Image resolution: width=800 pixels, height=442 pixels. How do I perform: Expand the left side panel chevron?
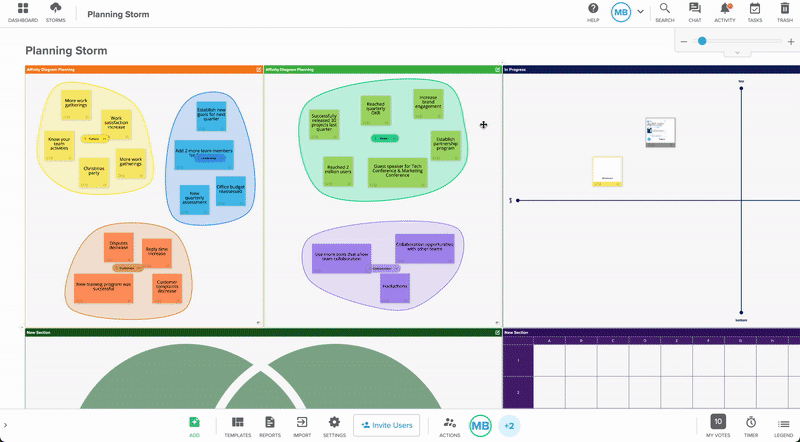click(x=6, y=425)
